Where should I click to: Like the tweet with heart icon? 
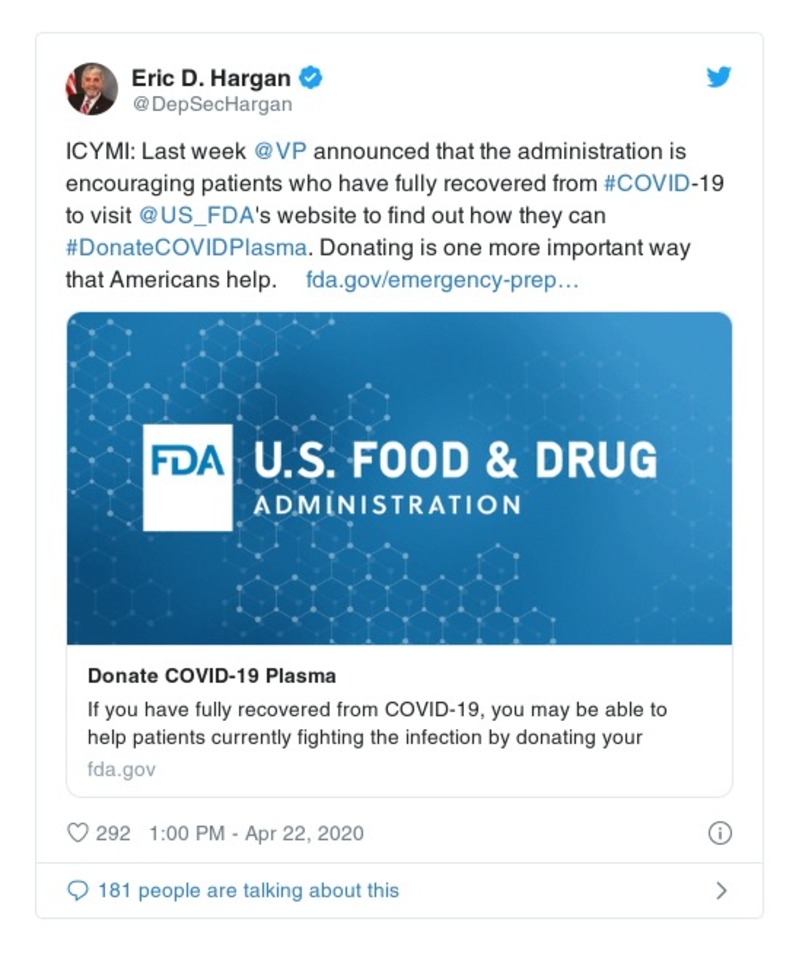tap(78, 833)
